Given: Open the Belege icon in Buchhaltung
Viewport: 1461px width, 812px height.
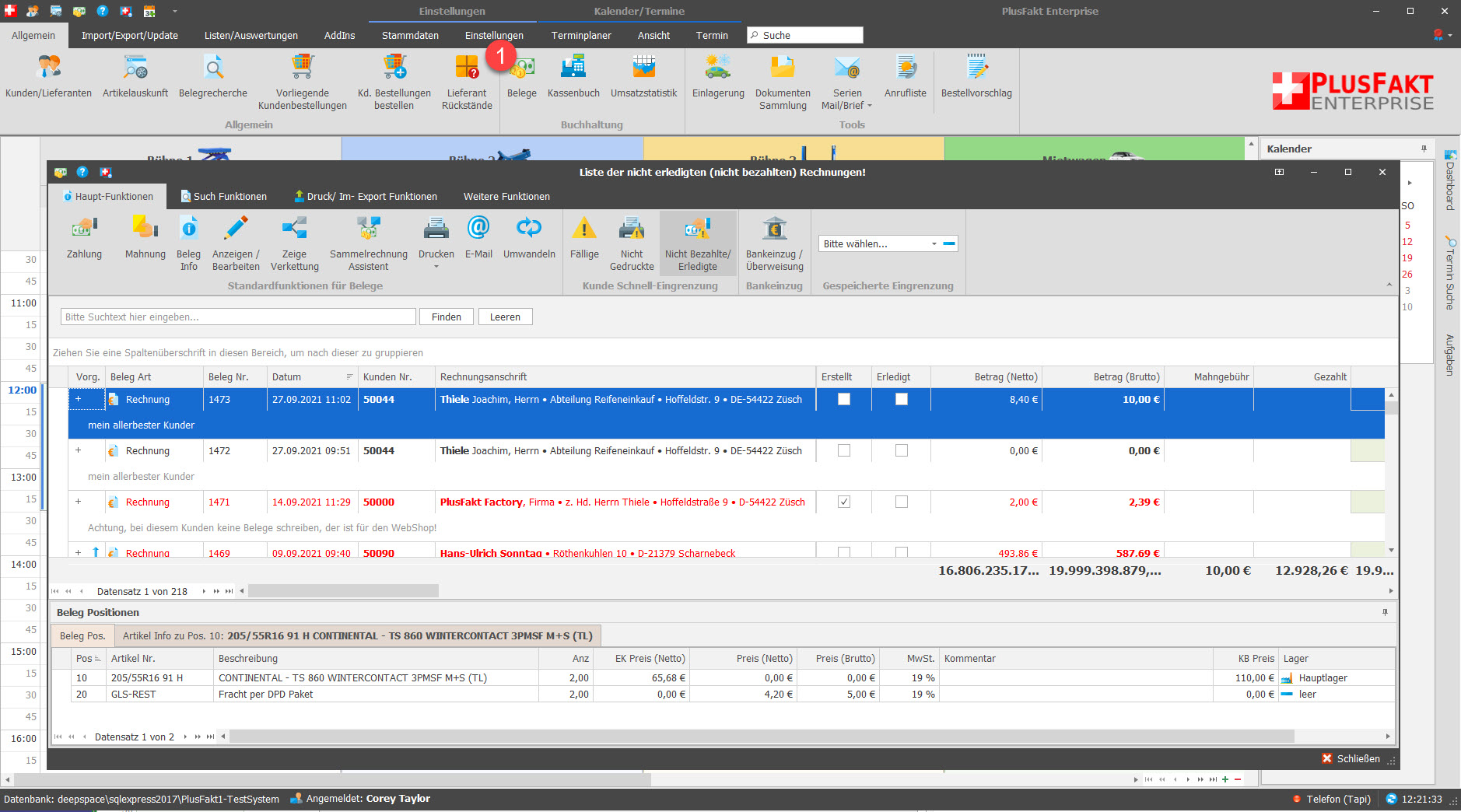Looking at the screenshot, I should point(522,76).
